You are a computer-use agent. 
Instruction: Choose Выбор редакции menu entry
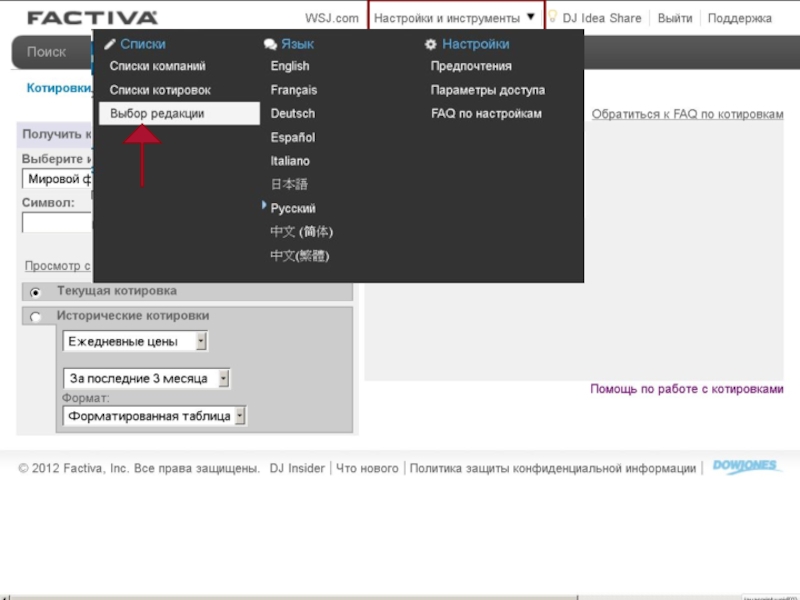[x=179, y=113]
